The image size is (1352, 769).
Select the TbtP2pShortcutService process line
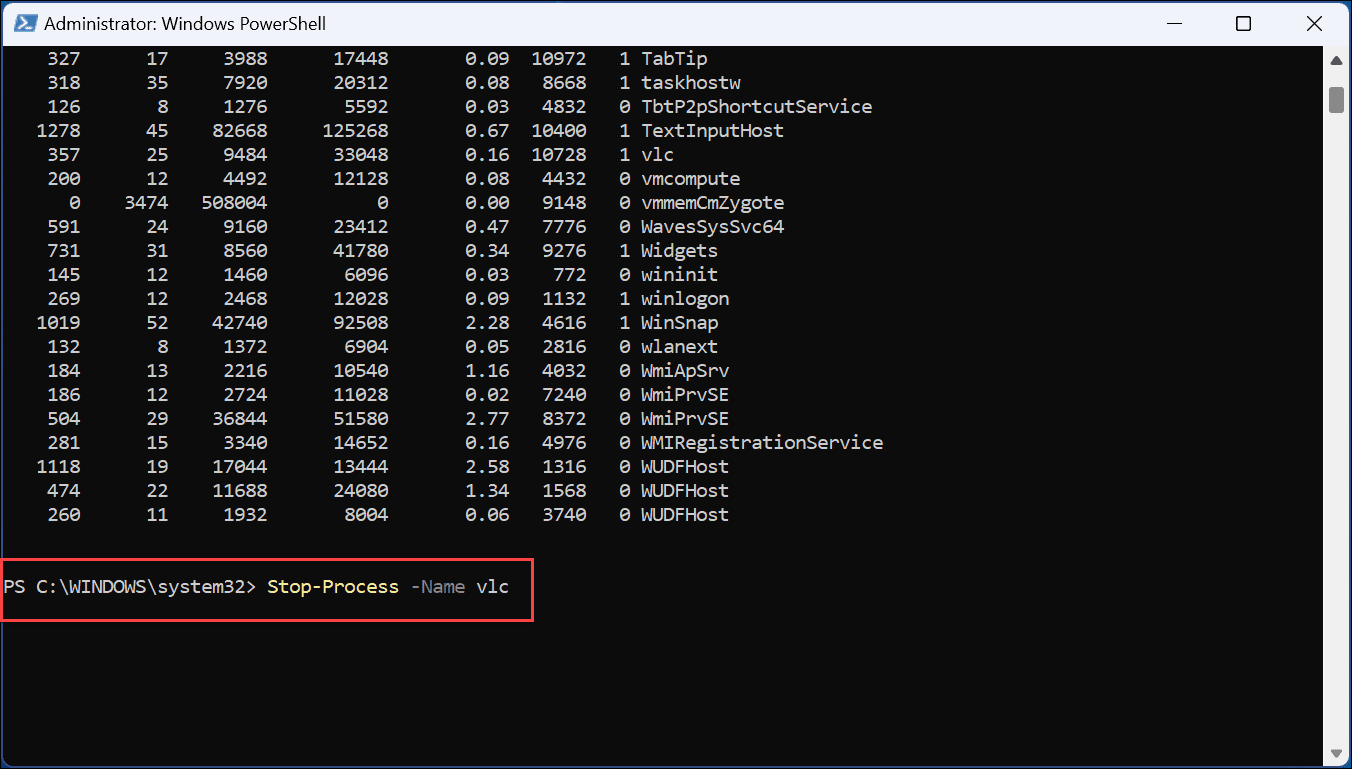(x=757, y=106)
